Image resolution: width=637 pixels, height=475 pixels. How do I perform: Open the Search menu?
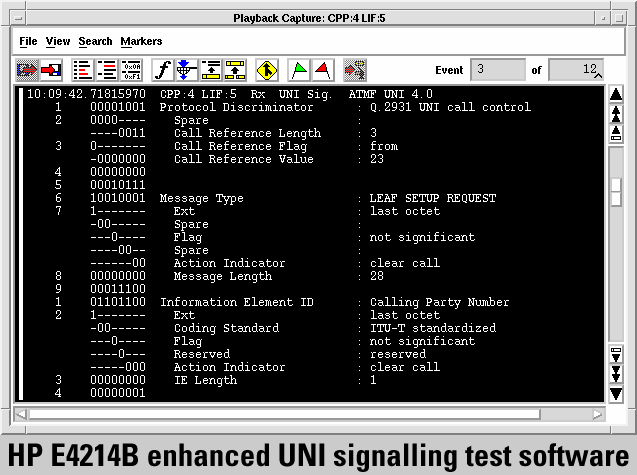coord(95,41)
